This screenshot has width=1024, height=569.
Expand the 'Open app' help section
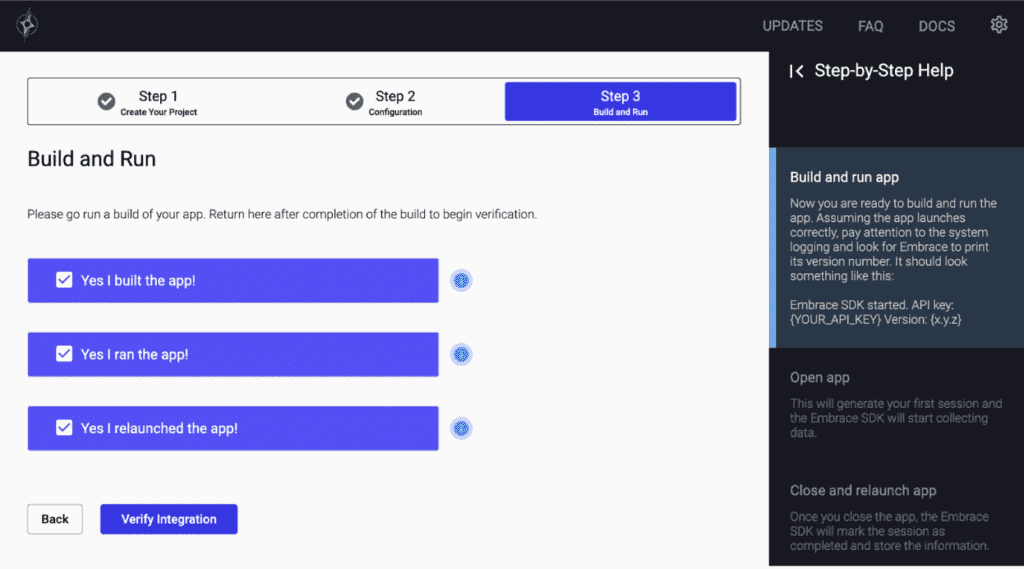click(x=820, y=378)
